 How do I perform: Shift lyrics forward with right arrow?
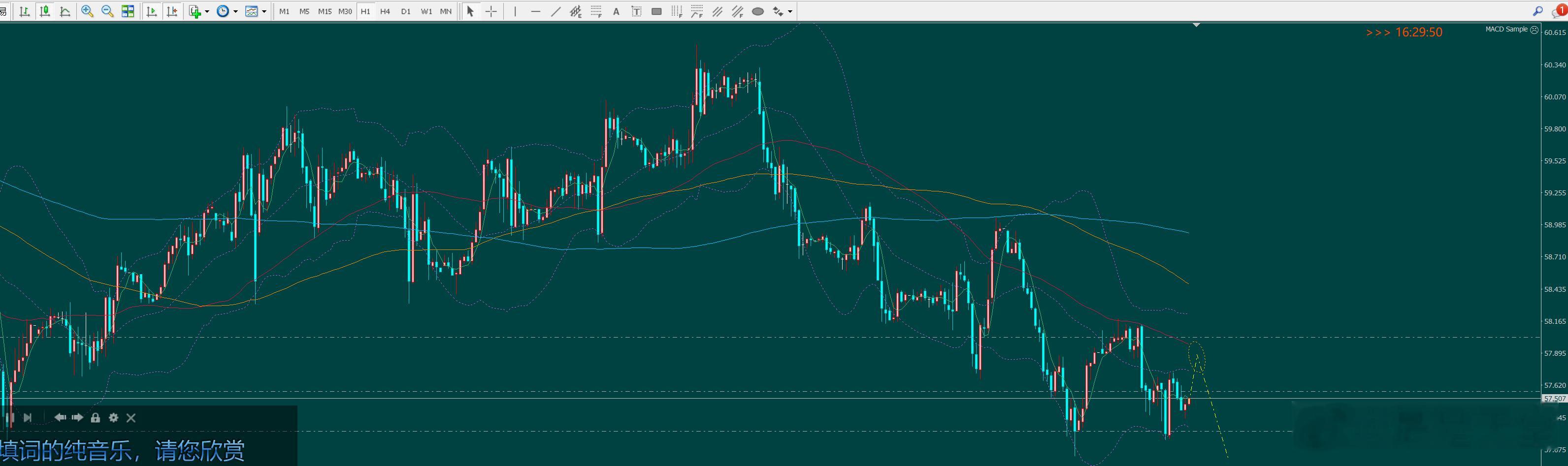[77, 417]
